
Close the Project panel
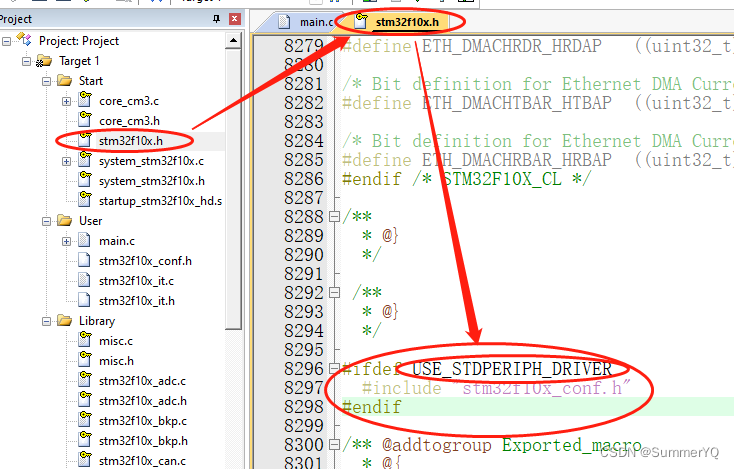click(235, 19)
